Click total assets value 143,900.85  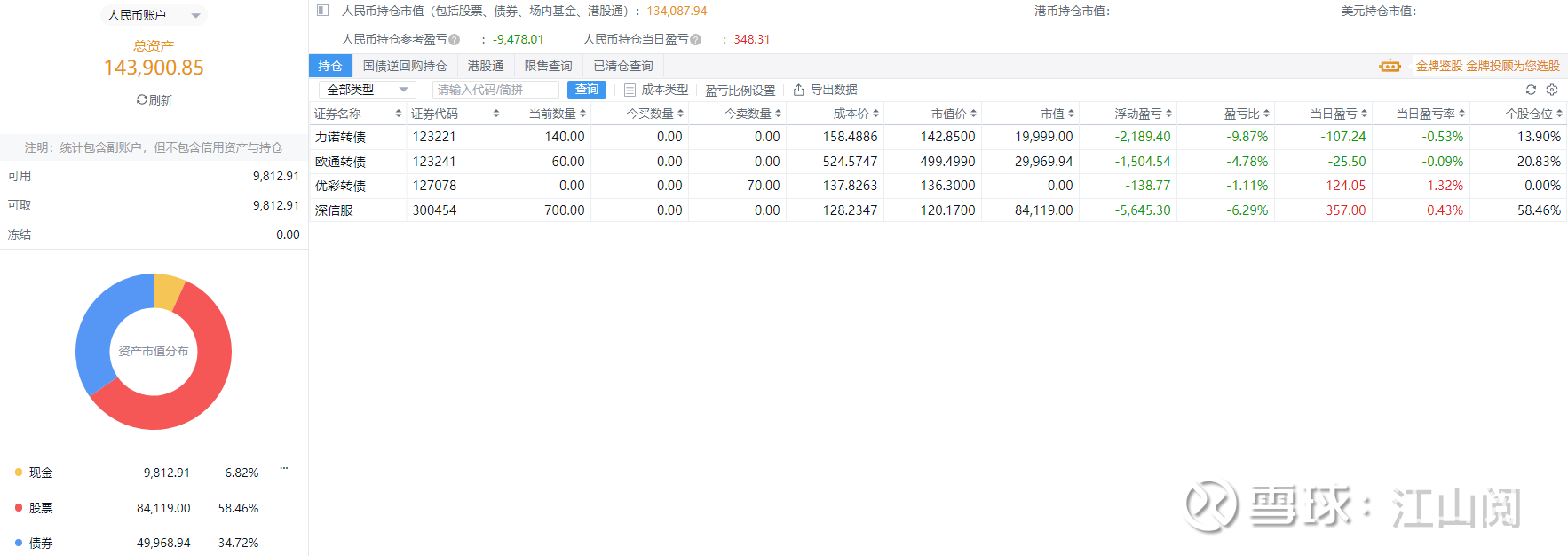point(154,68)
